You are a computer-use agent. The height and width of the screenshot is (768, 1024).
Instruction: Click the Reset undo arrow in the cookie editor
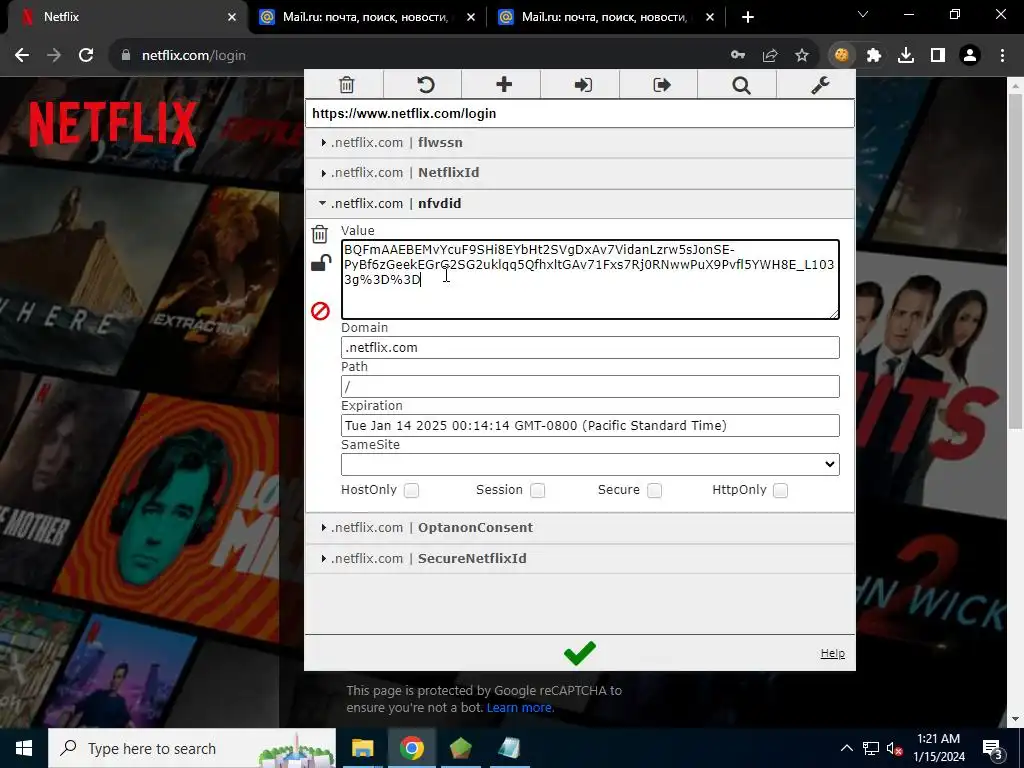(x=425, y=85)
